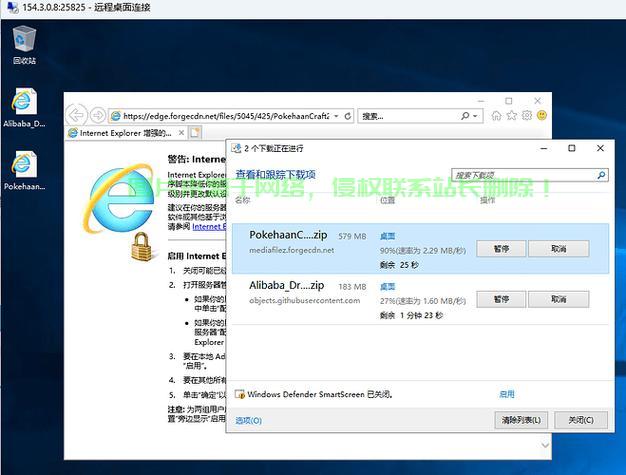Cancel the Alibaba_Dr....zip download
626x475 pixels.
tap(559, 299)
